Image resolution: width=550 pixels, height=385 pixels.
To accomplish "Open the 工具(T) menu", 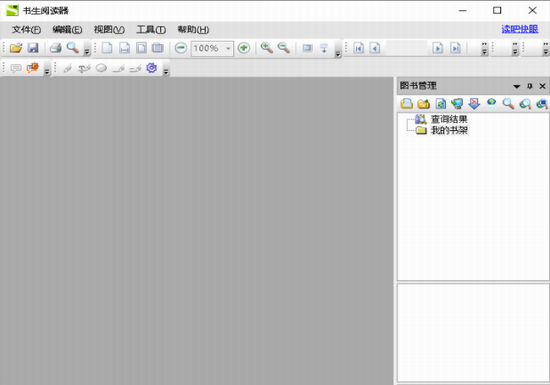I will [151, 29].
